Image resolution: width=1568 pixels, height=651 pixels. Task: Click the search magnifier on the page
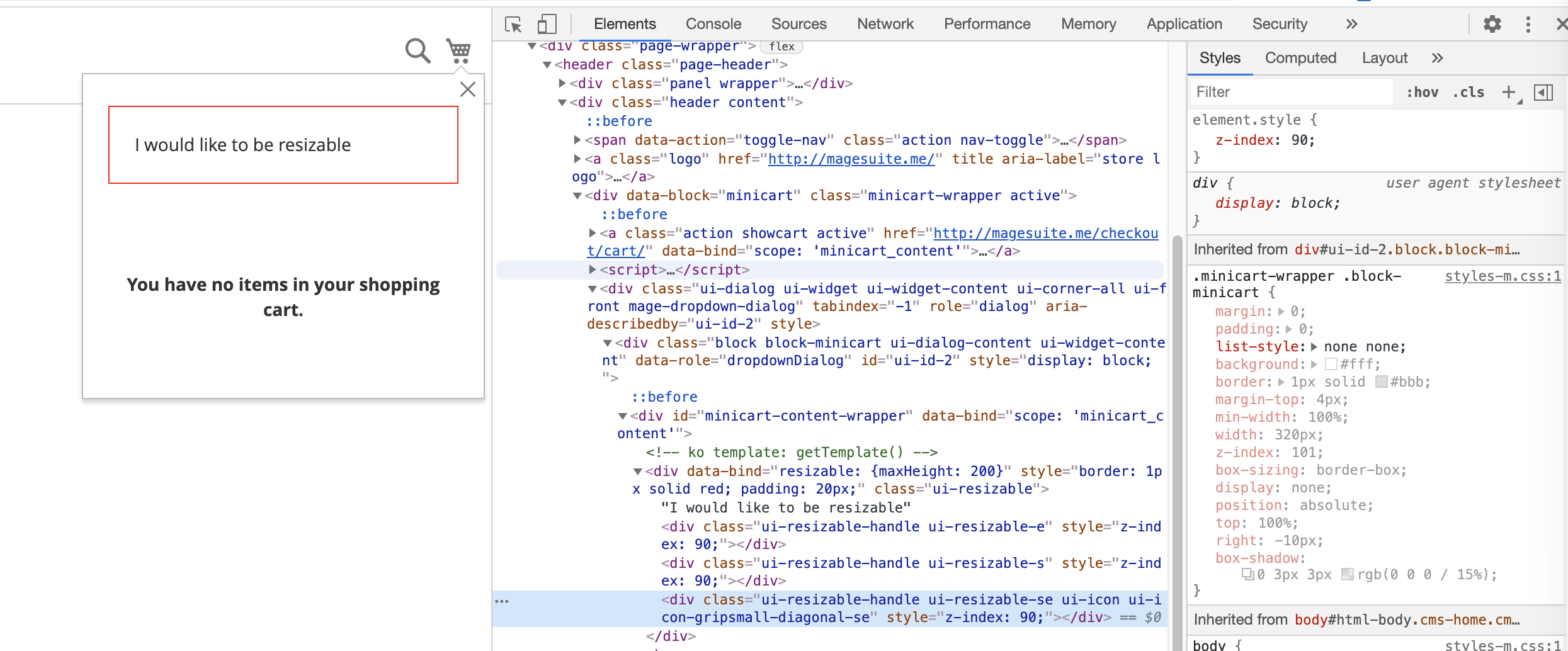pyautogui.click(x=417, y=50)
